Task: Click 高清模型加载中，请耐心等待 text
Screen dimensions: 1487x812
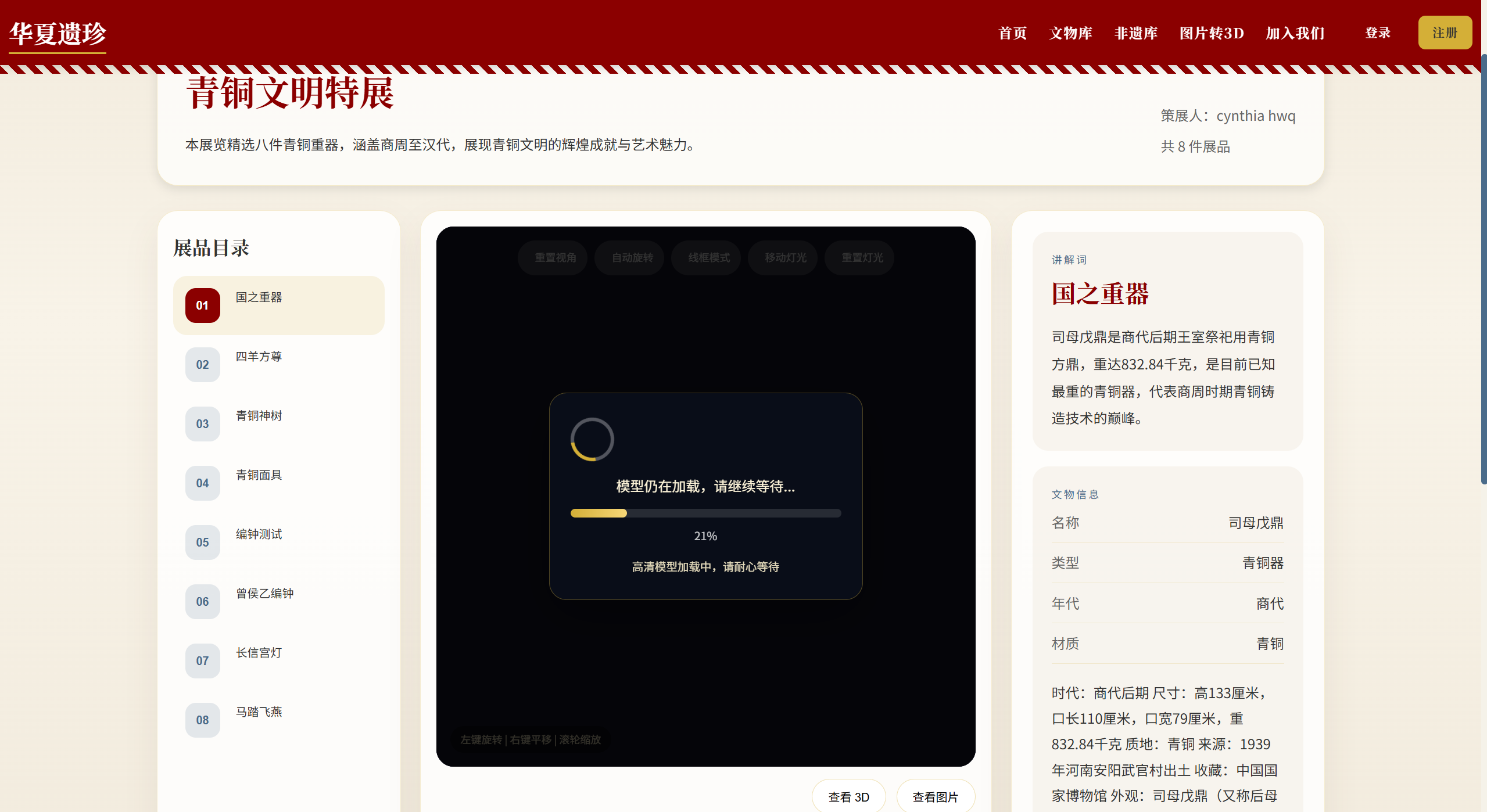Action: pos(705,567)
